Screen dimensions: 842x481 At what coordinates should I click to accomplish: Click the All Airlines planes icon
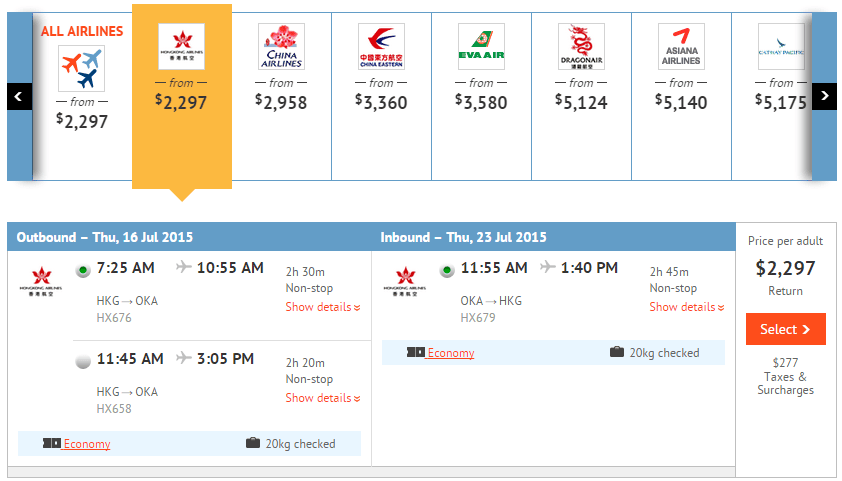pos(81,68)
